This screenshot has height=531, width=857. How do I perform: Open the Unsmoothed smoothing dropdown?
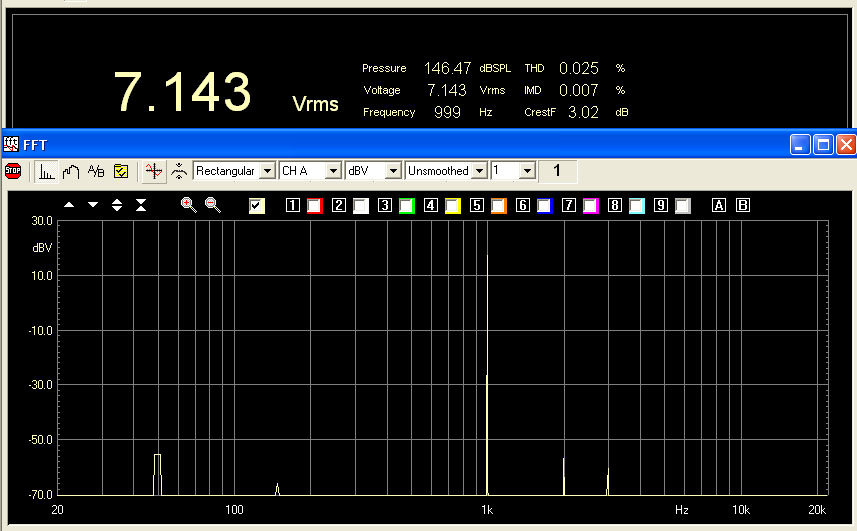tap(480, 171)
